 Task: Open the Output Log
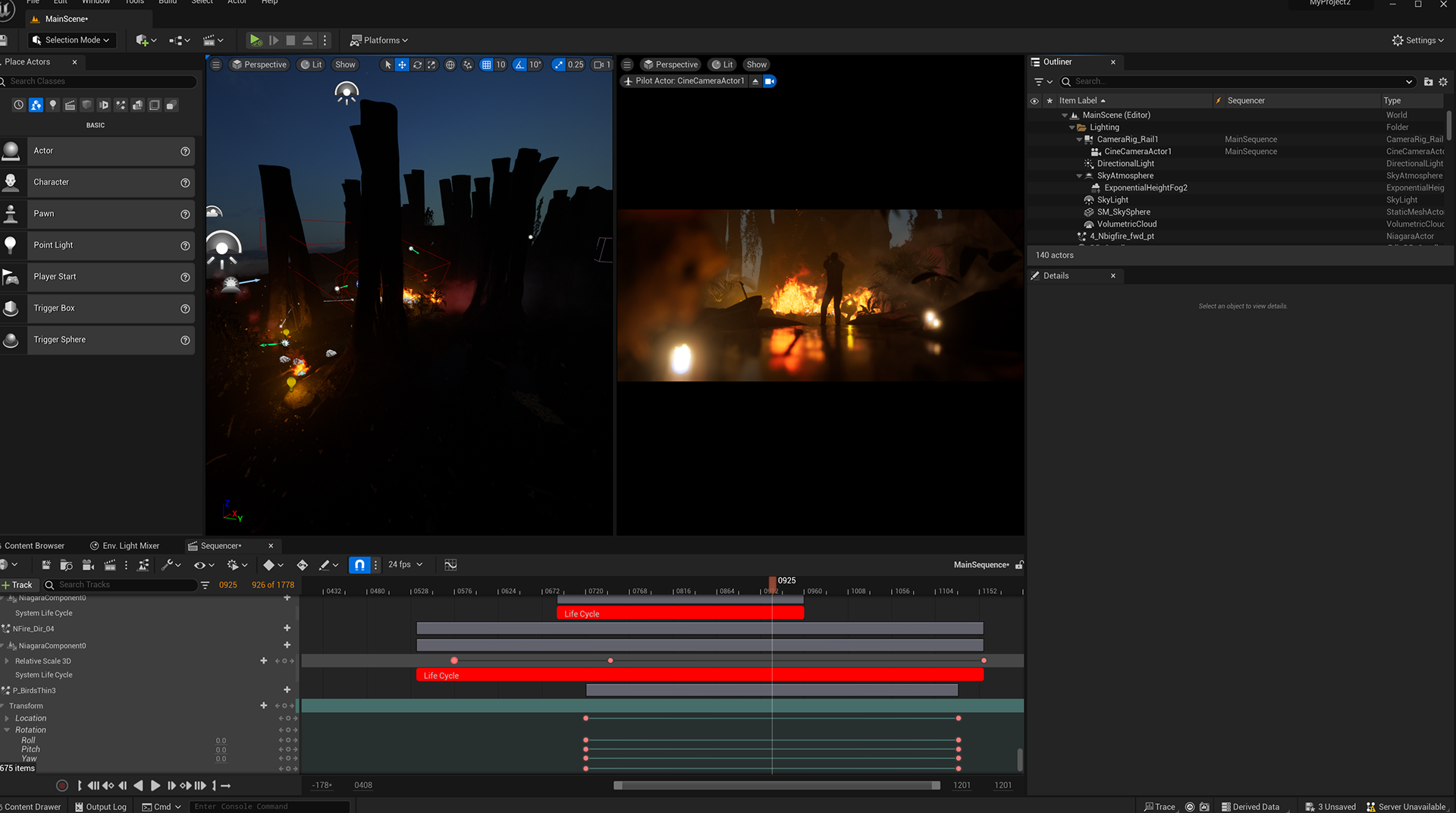pos(100,807)
